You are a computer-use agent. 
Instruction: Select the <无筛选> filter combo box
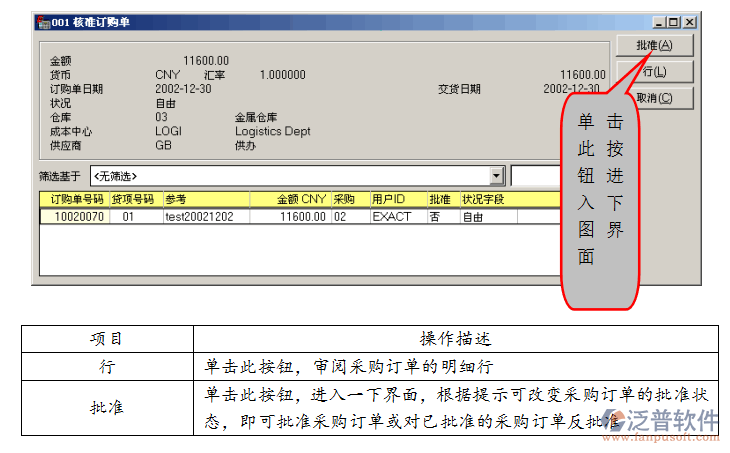[290, 176]
